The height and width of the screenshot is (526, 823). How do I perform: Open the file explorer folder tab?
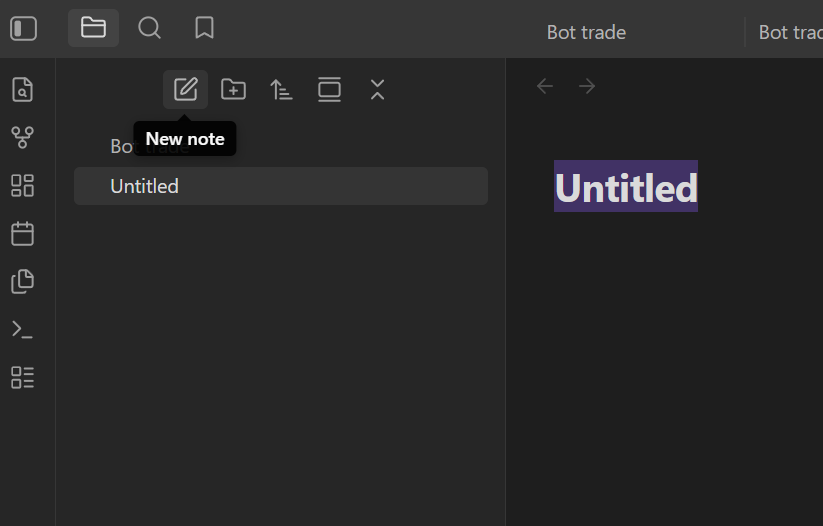tap(93, 28)
